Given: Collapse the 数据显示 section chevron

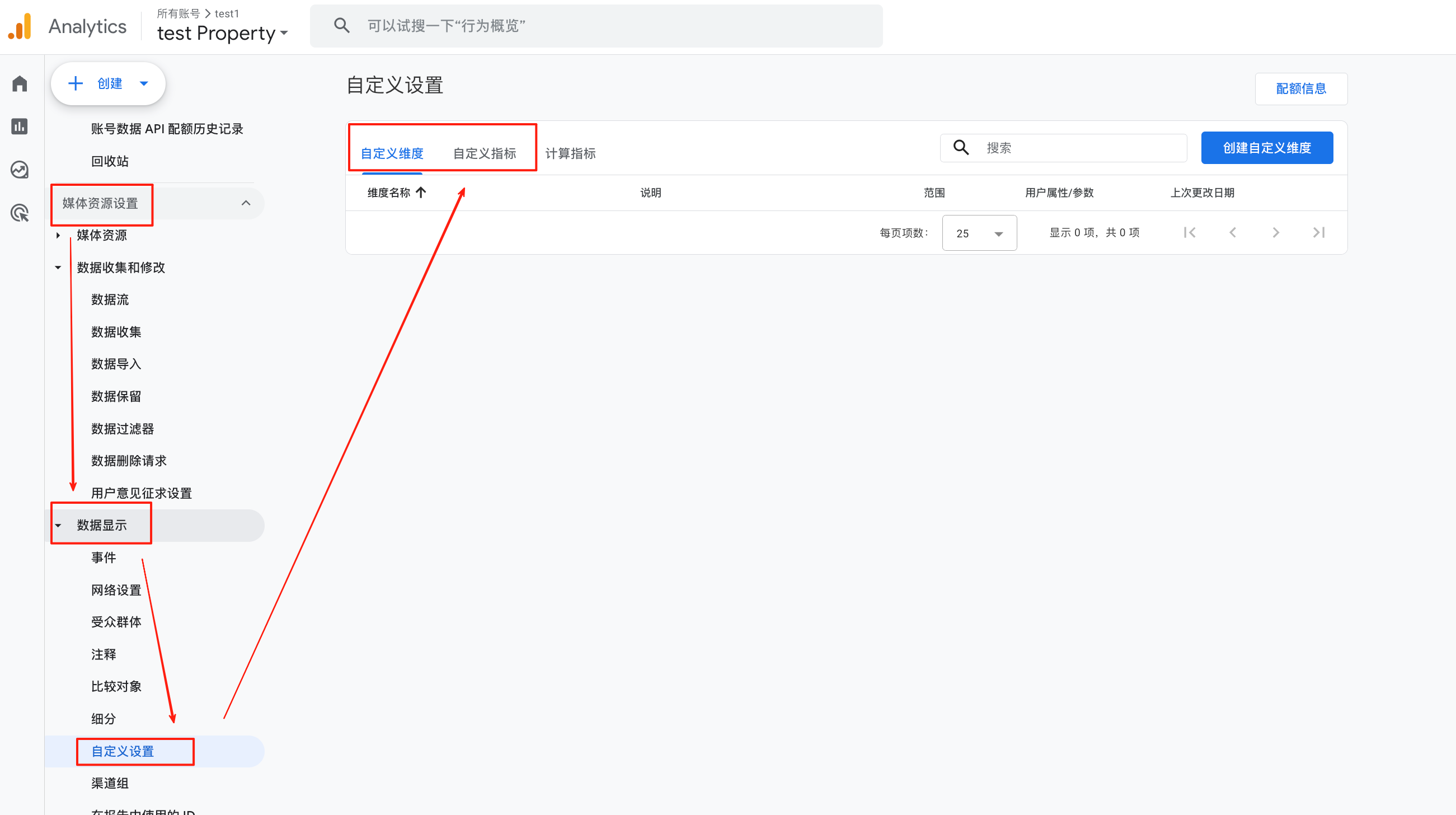Looking at the screenshot, I should pos(59,525).
